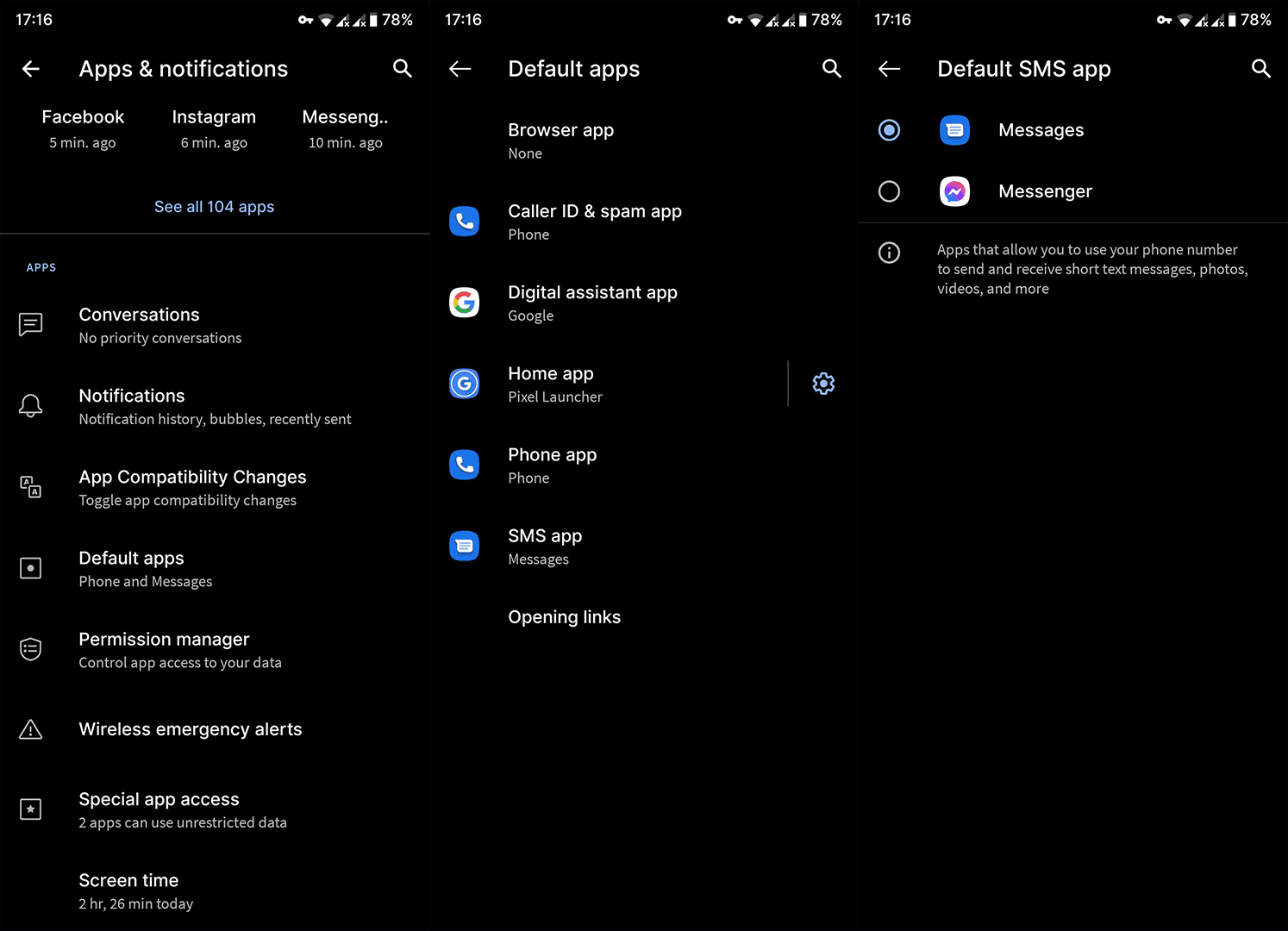Open Permission manager

(x=215, y=650)
